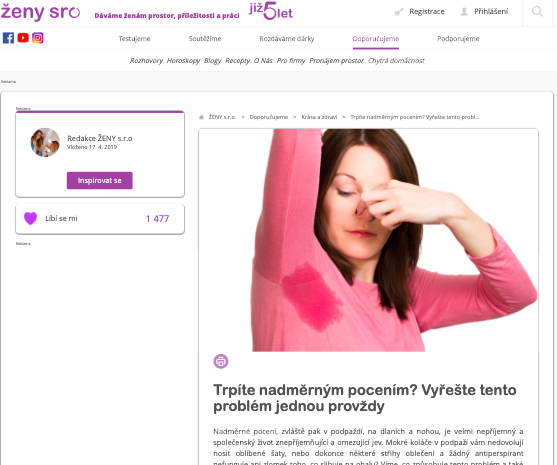Click the Inspirovat se button
The height and width of the screenshot is (465, 557).
[100, 180]
